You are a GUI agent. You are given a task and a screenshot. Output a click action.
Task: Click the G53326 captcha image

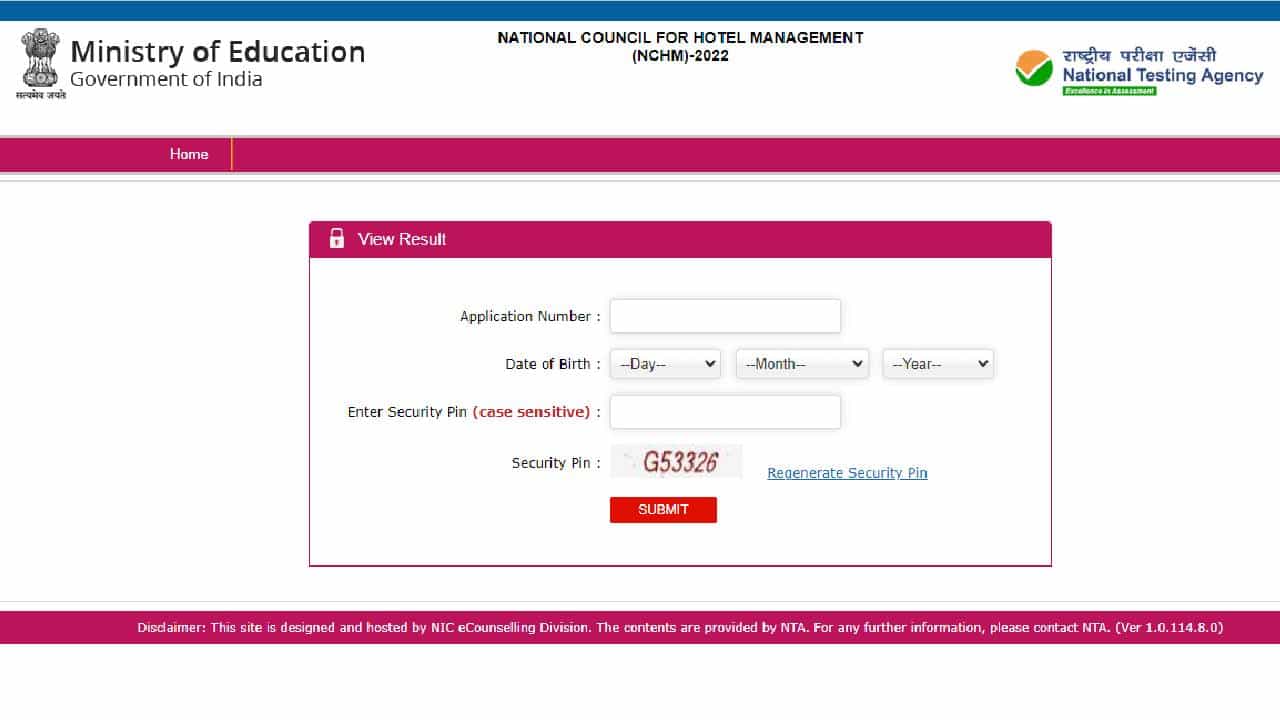coord(677,462)
